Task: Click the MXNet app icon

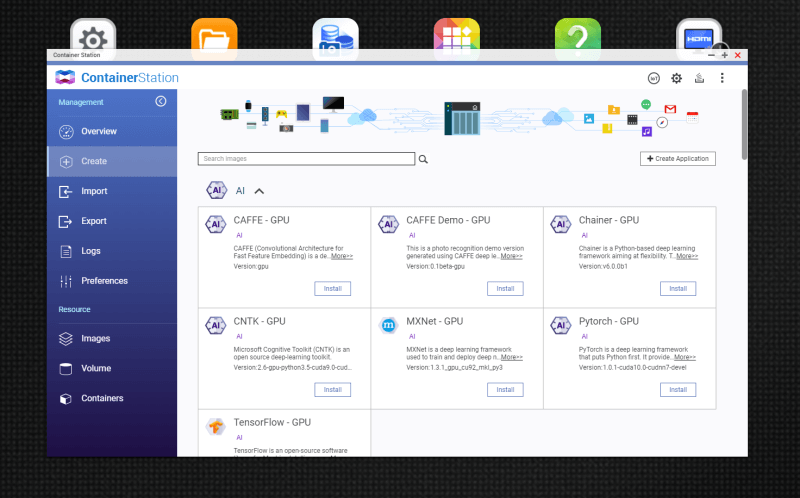Action: (388, 325)
